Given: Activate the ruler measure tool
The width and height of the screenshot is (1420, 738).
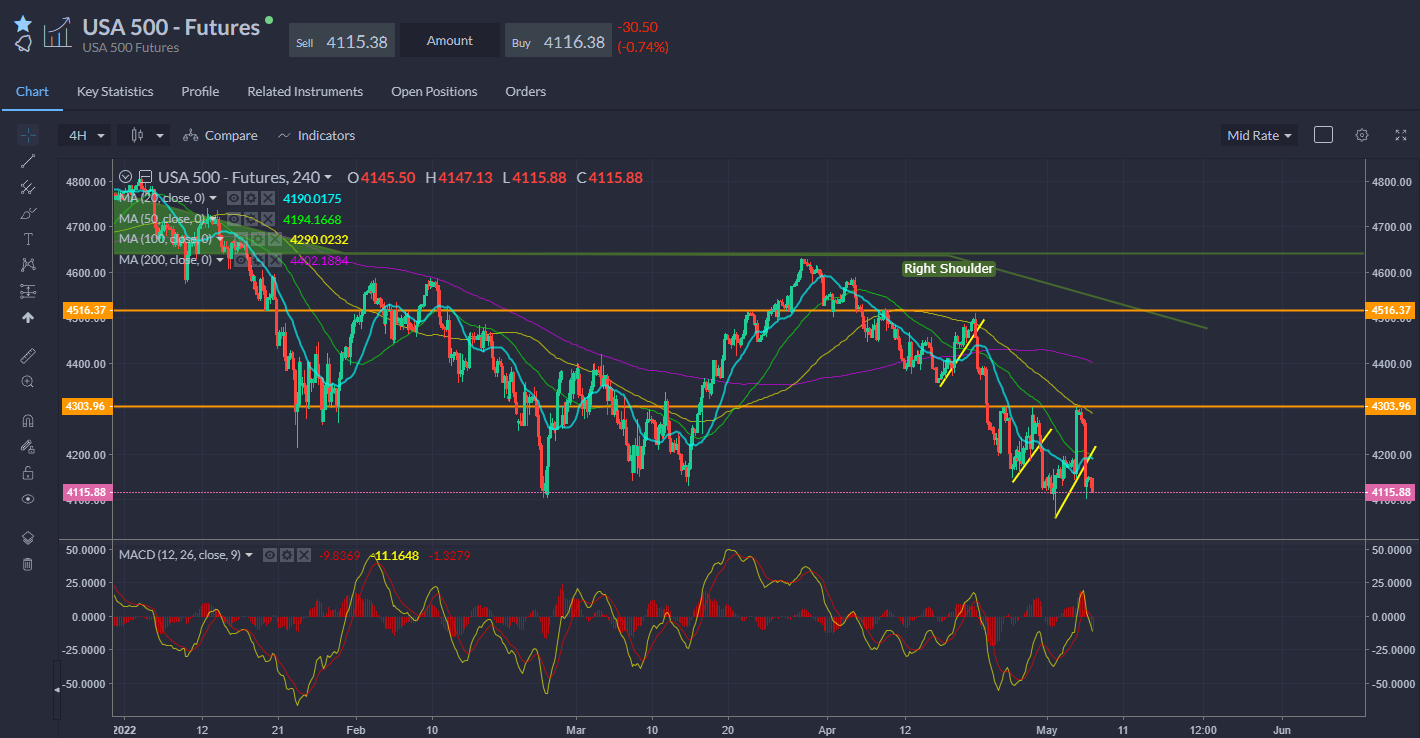Looking at the screenshot, I should click(28, 355).
